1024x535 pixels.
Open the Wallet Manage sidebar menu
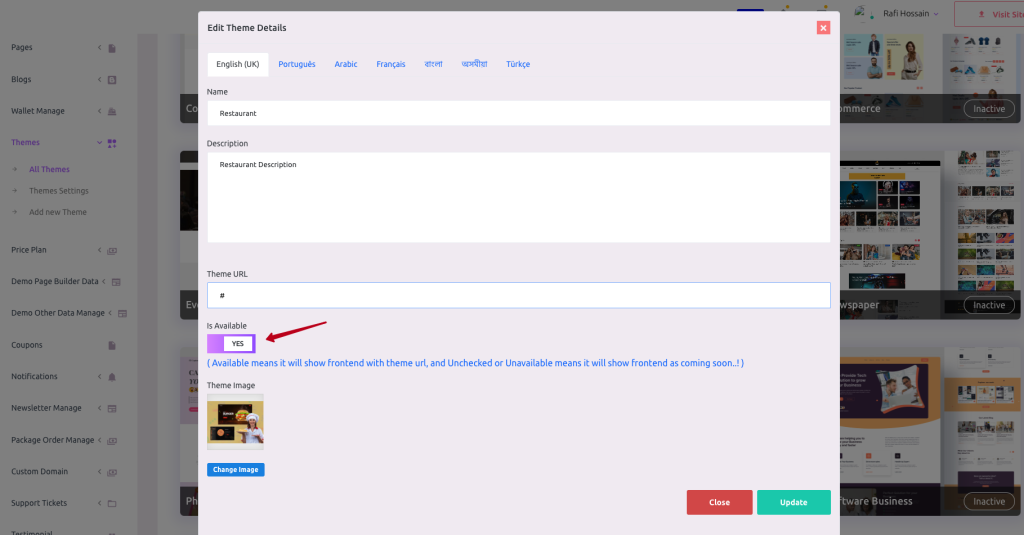click(x=38, y=111)
